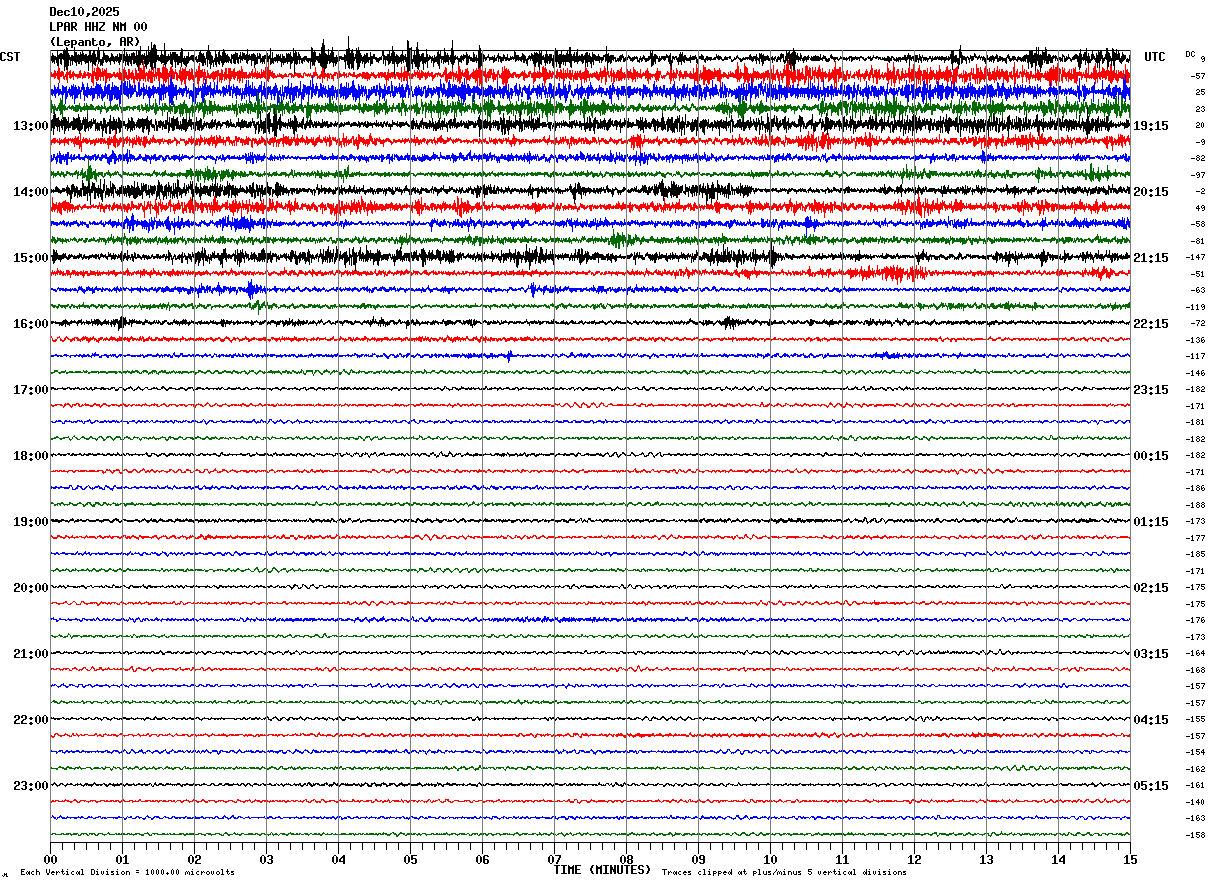The image size is (1210, 886).
Task: Select minute tick label 13 on axis
Action: [x=986, y=859]
